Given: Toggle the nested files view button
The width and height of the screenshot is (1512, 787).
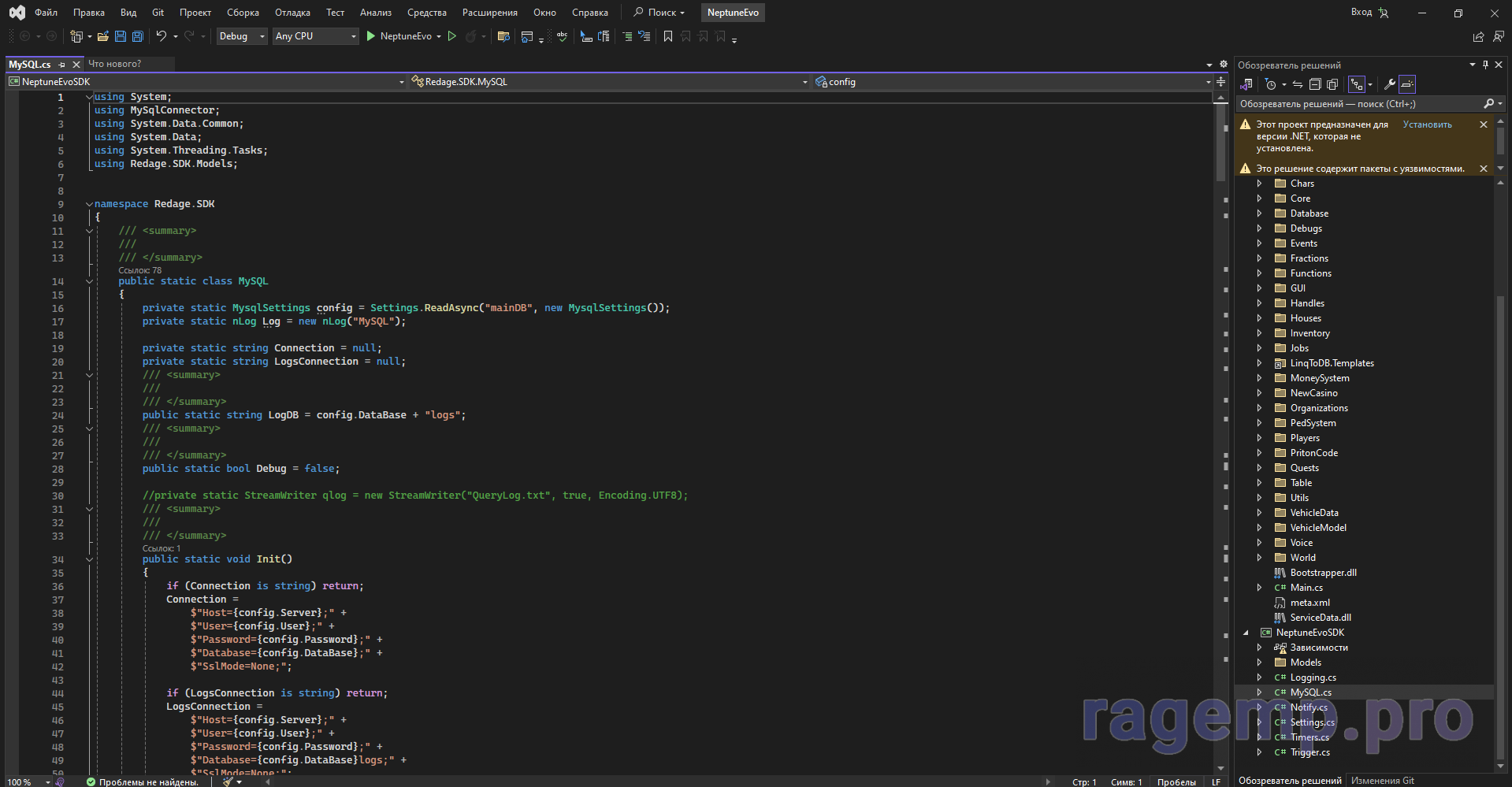Looking at the screenshot, I should tap(1356, 84).
